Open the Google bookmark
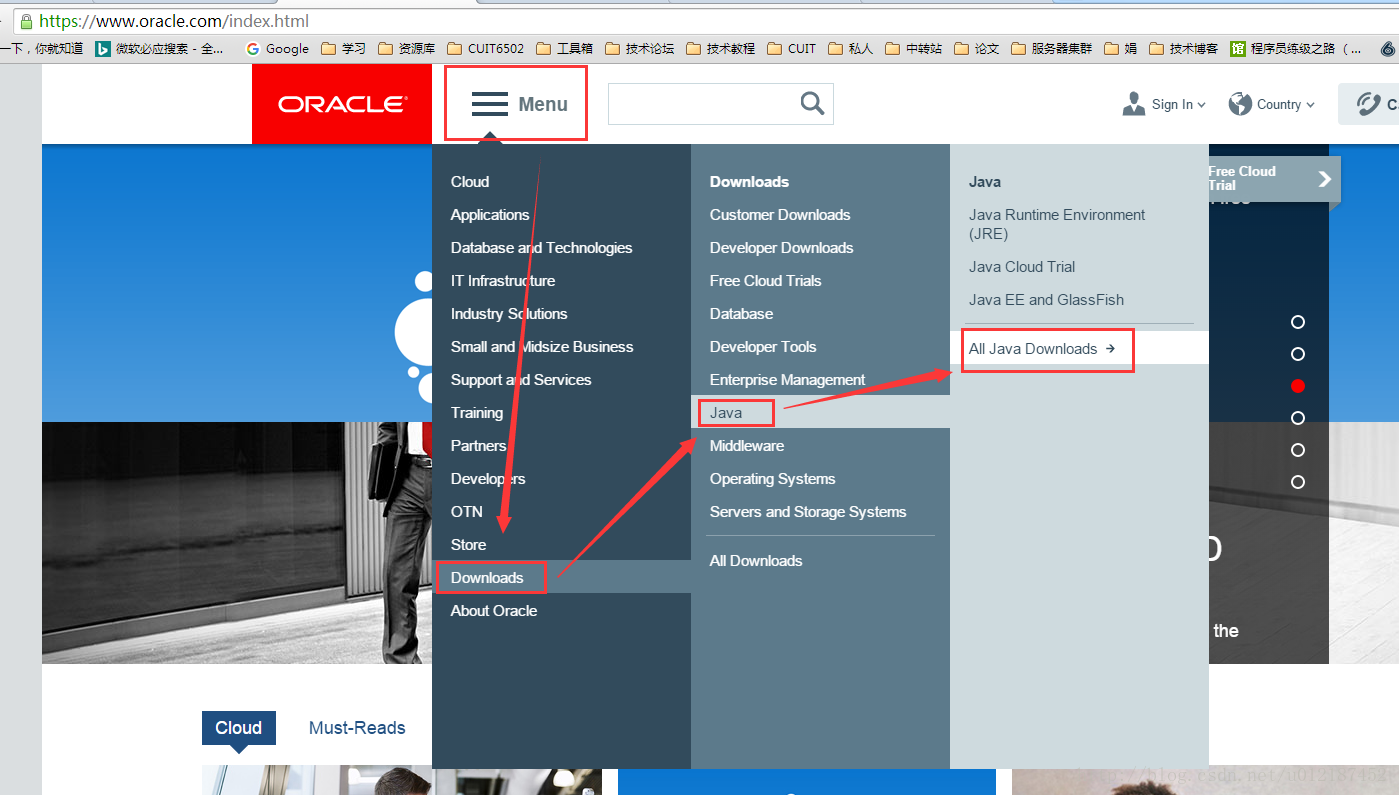Screen dimensions: 1399x795 point(277,48)
